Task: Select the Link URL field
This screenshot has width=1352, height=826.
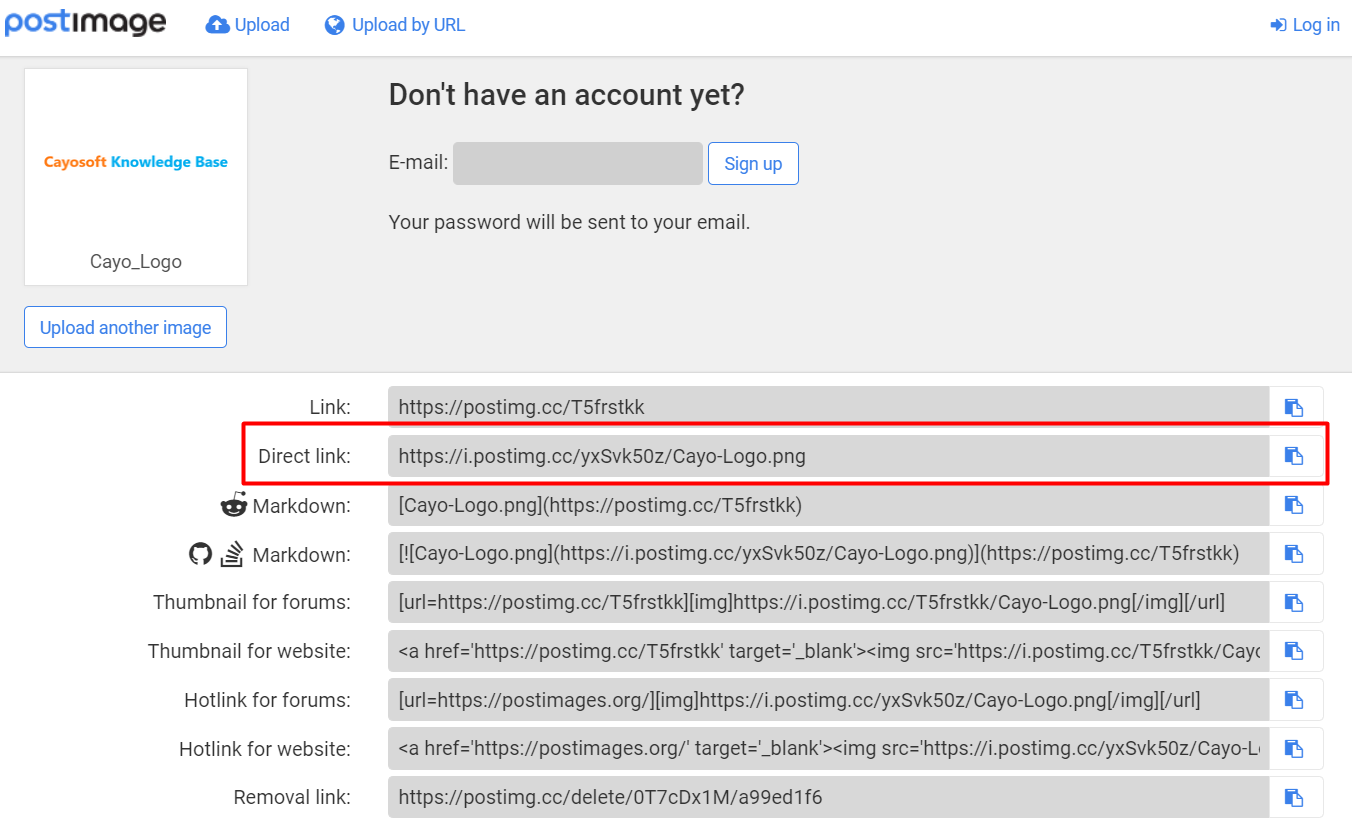Action: point(829,407)
